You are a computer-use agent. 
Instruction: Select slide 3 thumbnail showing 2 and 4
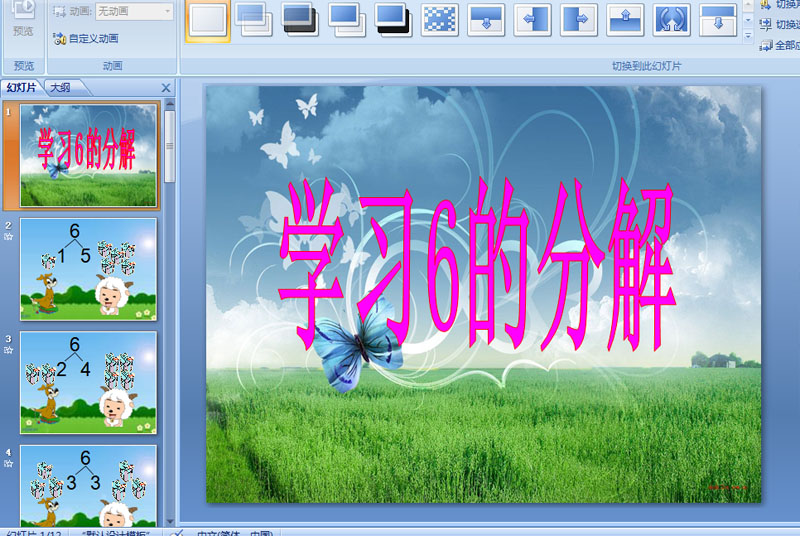click(88, 382)
